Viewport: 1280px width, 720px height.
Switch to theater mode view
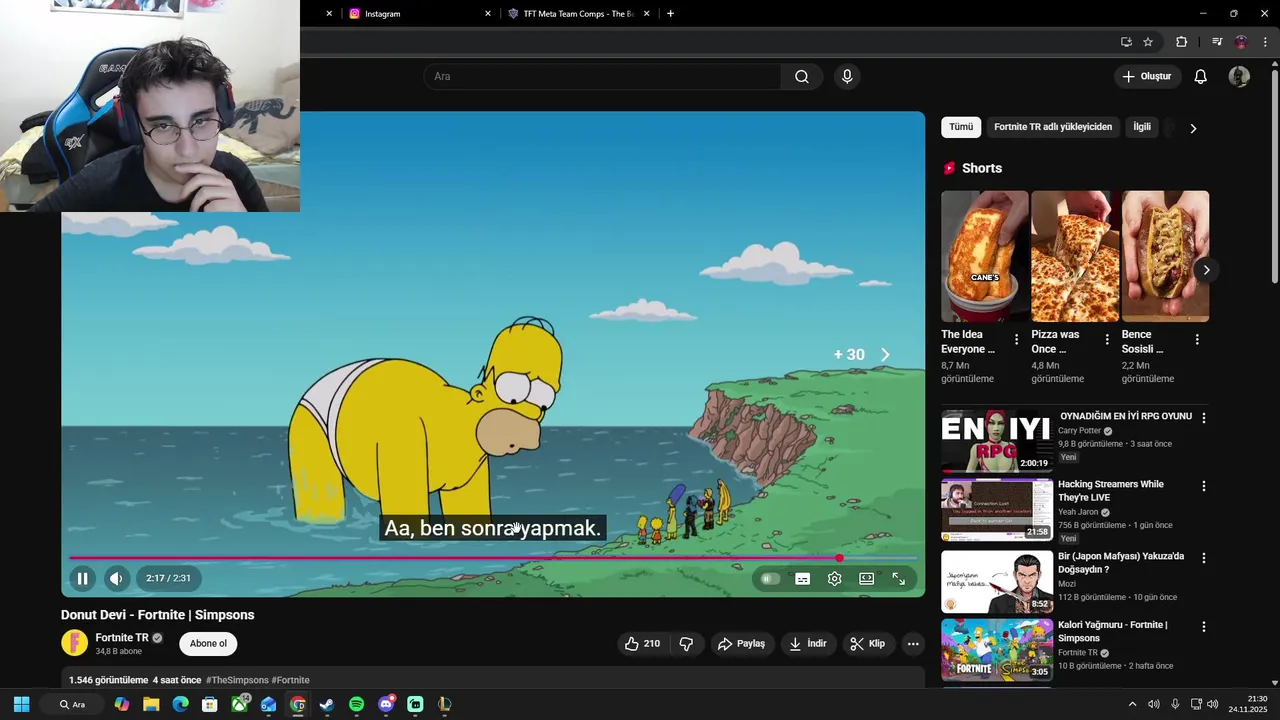(866, 578)
